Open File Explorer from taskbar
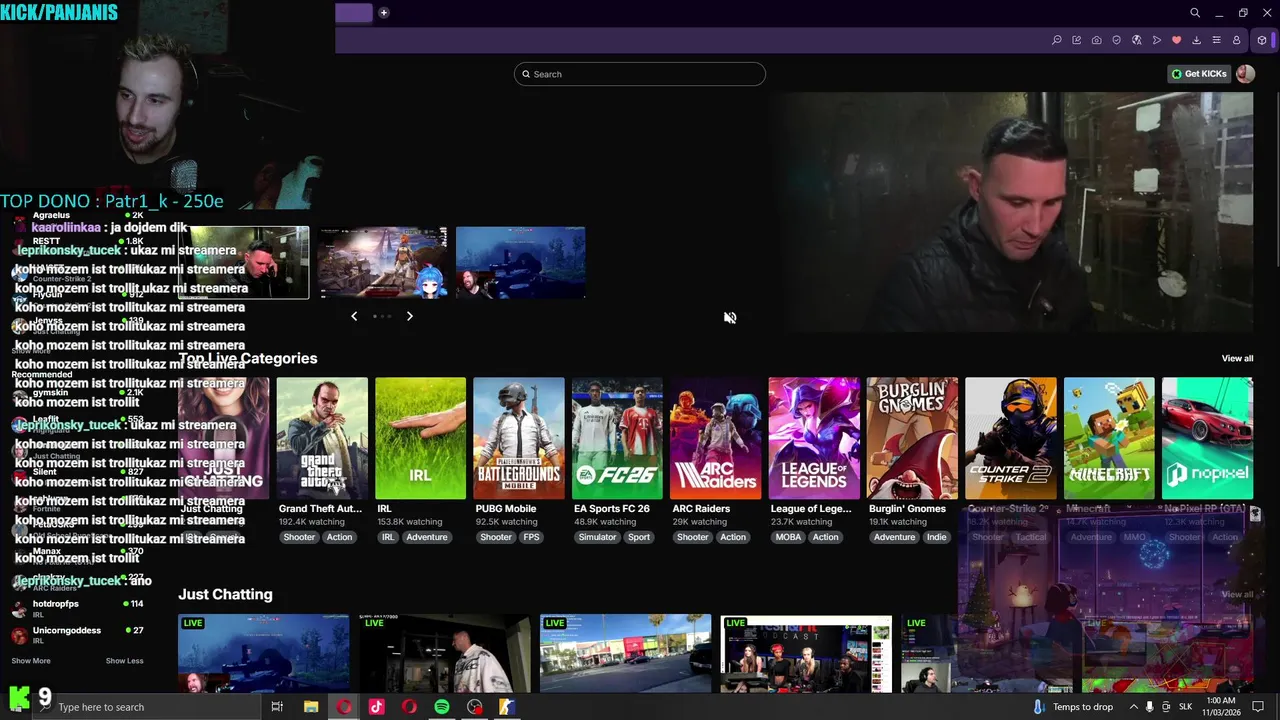Screen dimensions: 1280x720 coord(311,707)
